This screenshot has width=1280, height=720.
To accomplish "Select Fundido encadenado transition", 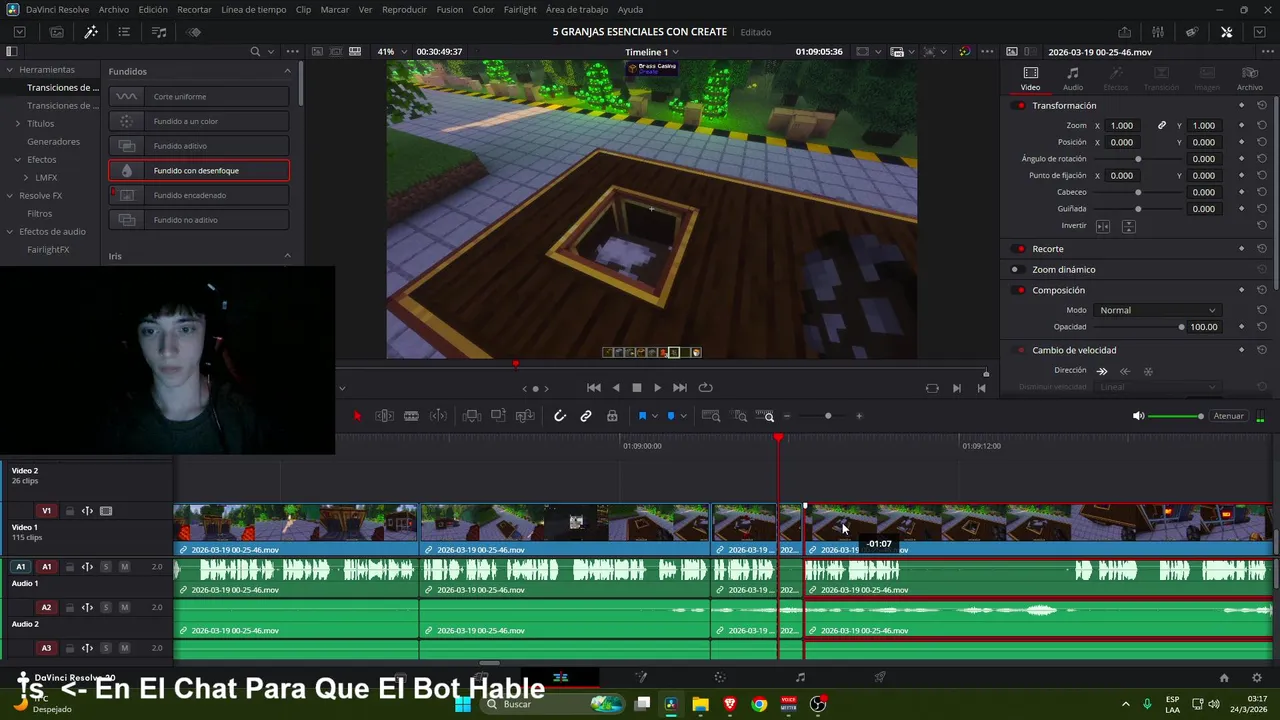I will [199, 195].
